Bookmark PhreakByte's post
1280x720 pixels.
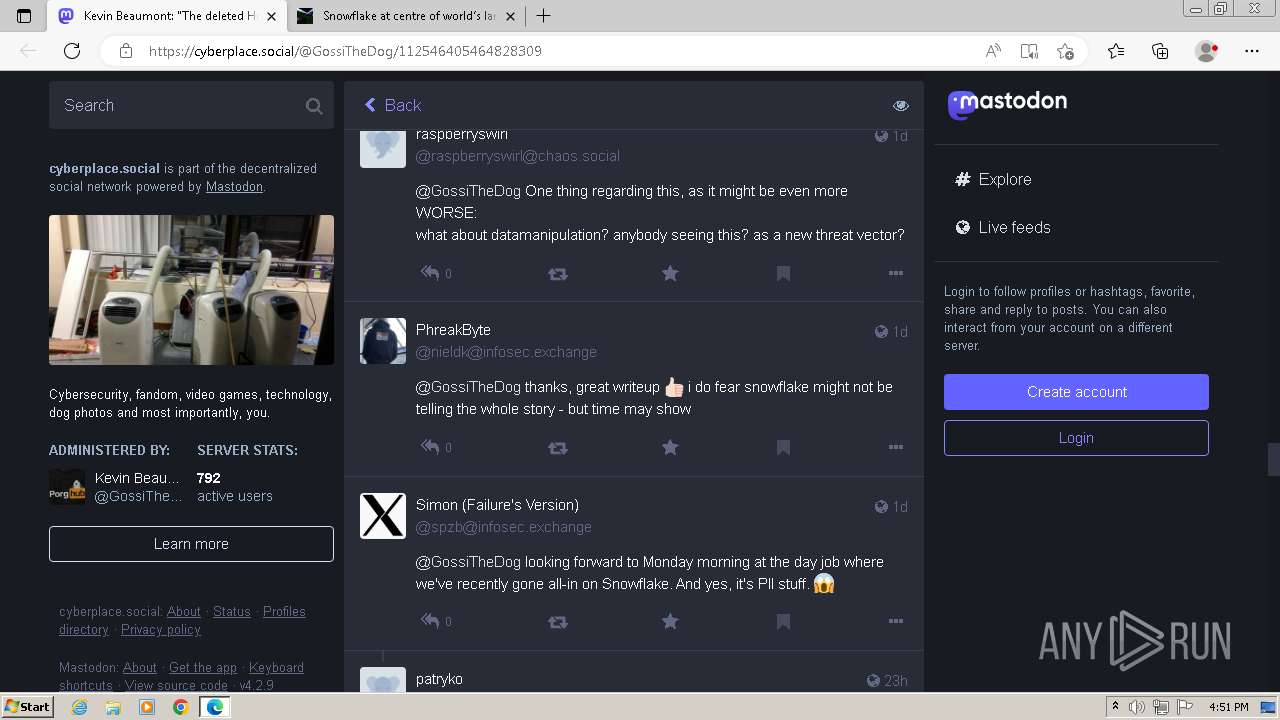[x=783, y=447]
